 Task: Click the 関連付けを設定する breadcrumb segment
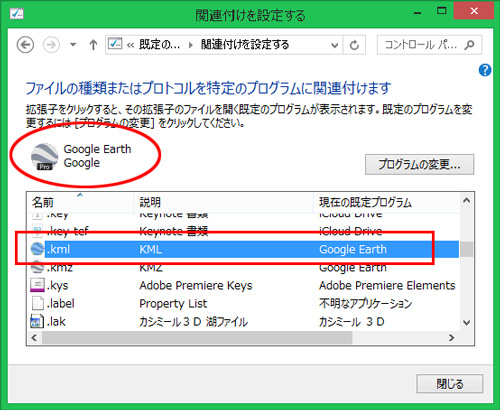point(245,45)
